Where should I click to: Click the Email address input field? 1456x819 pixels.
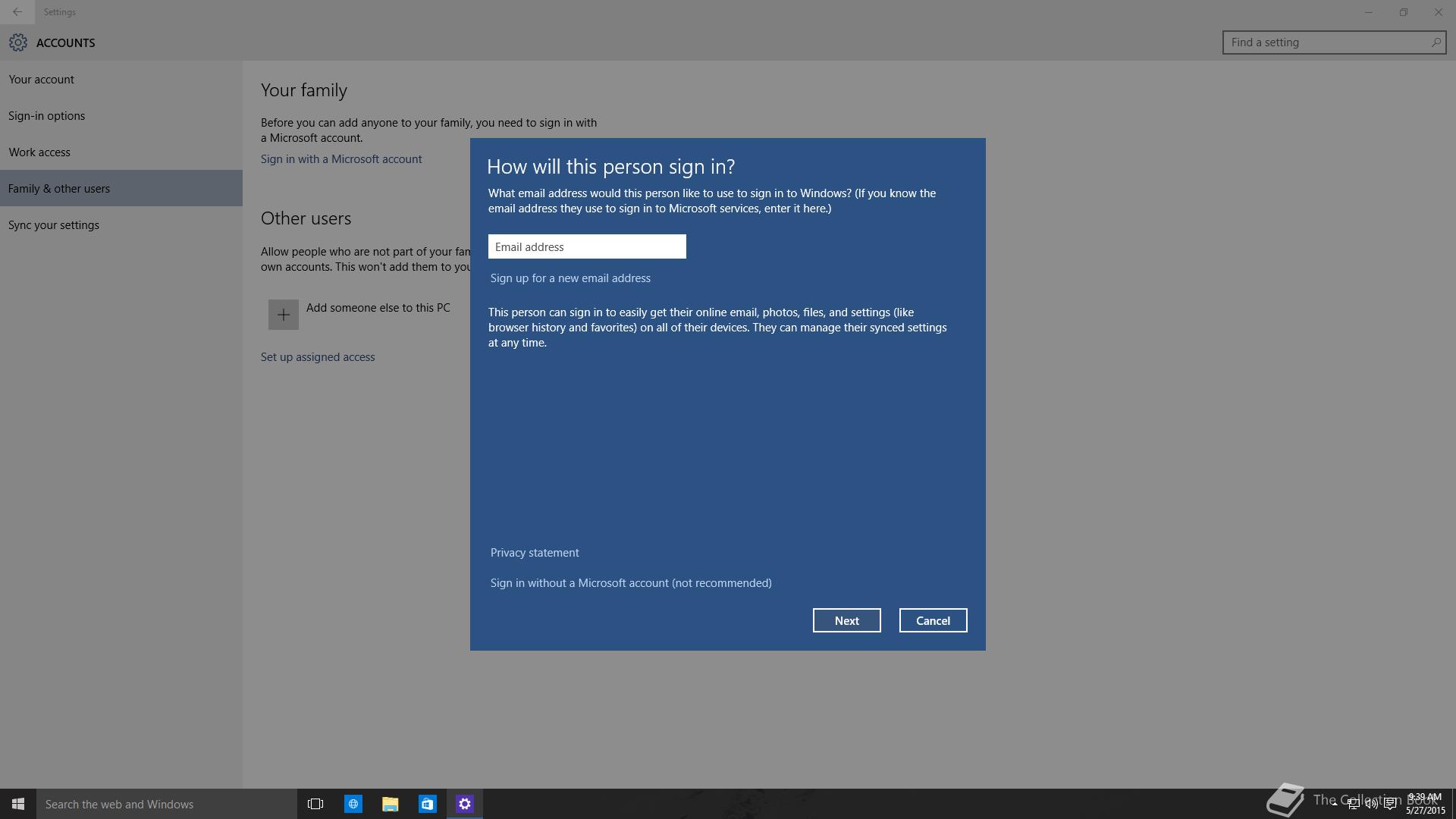coord(587,246)
